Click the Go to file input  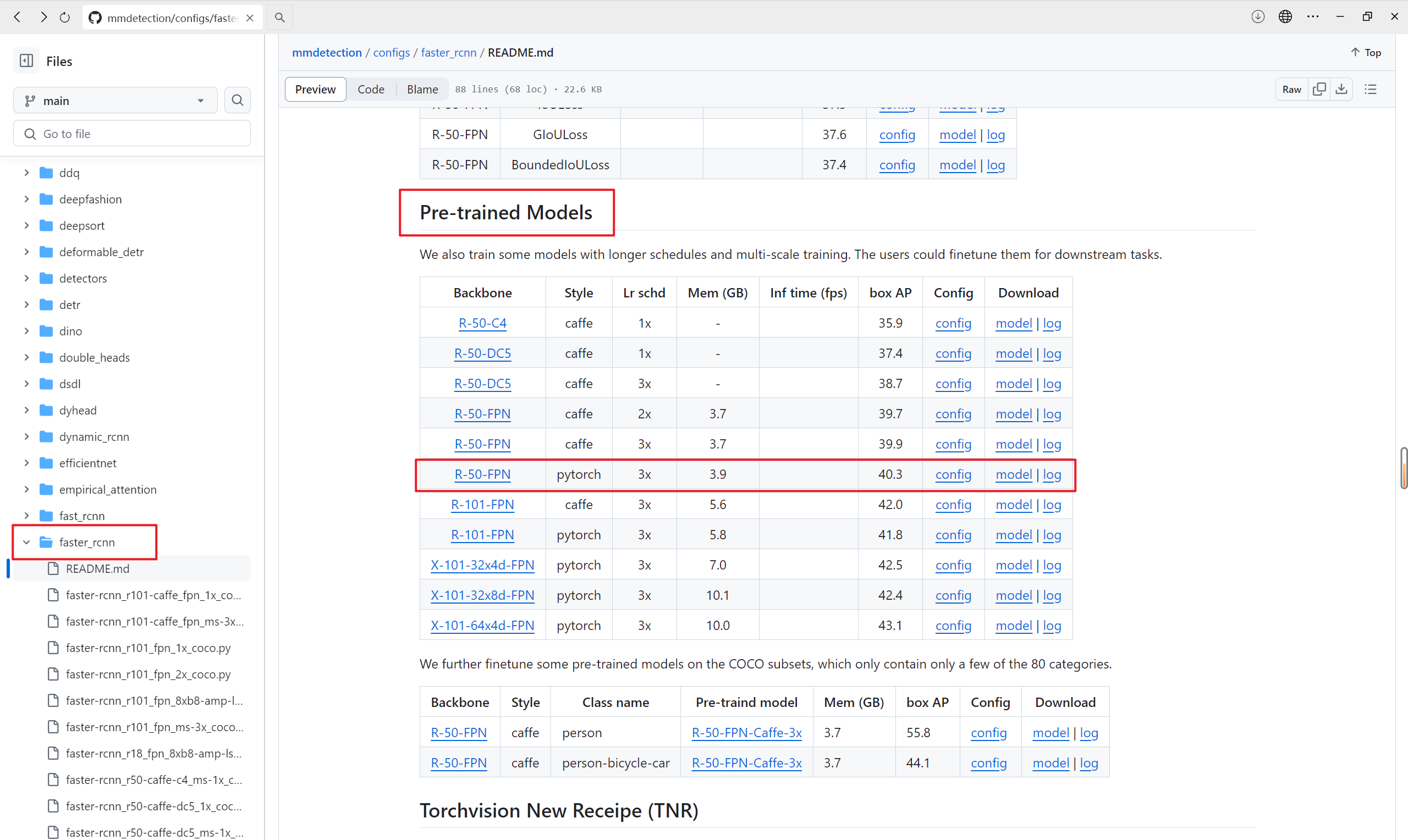click(x=132, y=134)
